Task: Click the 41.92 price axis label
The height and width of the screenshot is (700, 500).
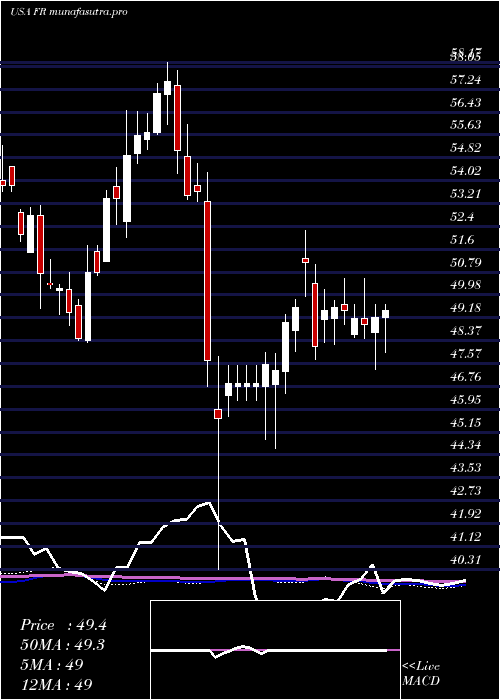Action: click(x=466, y=514)
